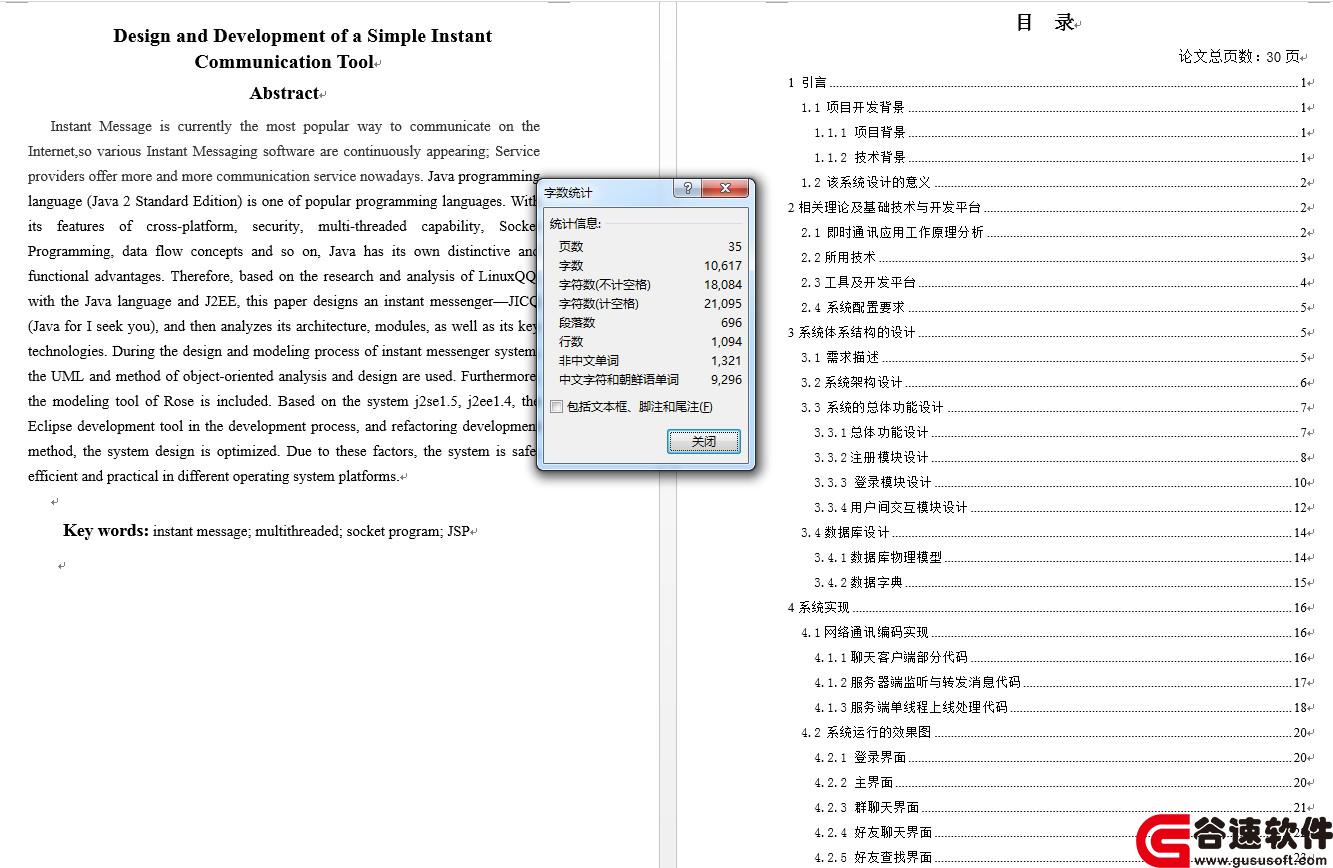Image resolution: width=1333 pixels, height=868 pixels.
Task: Enable 包括文本框、脚注和尾注 checkbox
Action: pos(557,407)
